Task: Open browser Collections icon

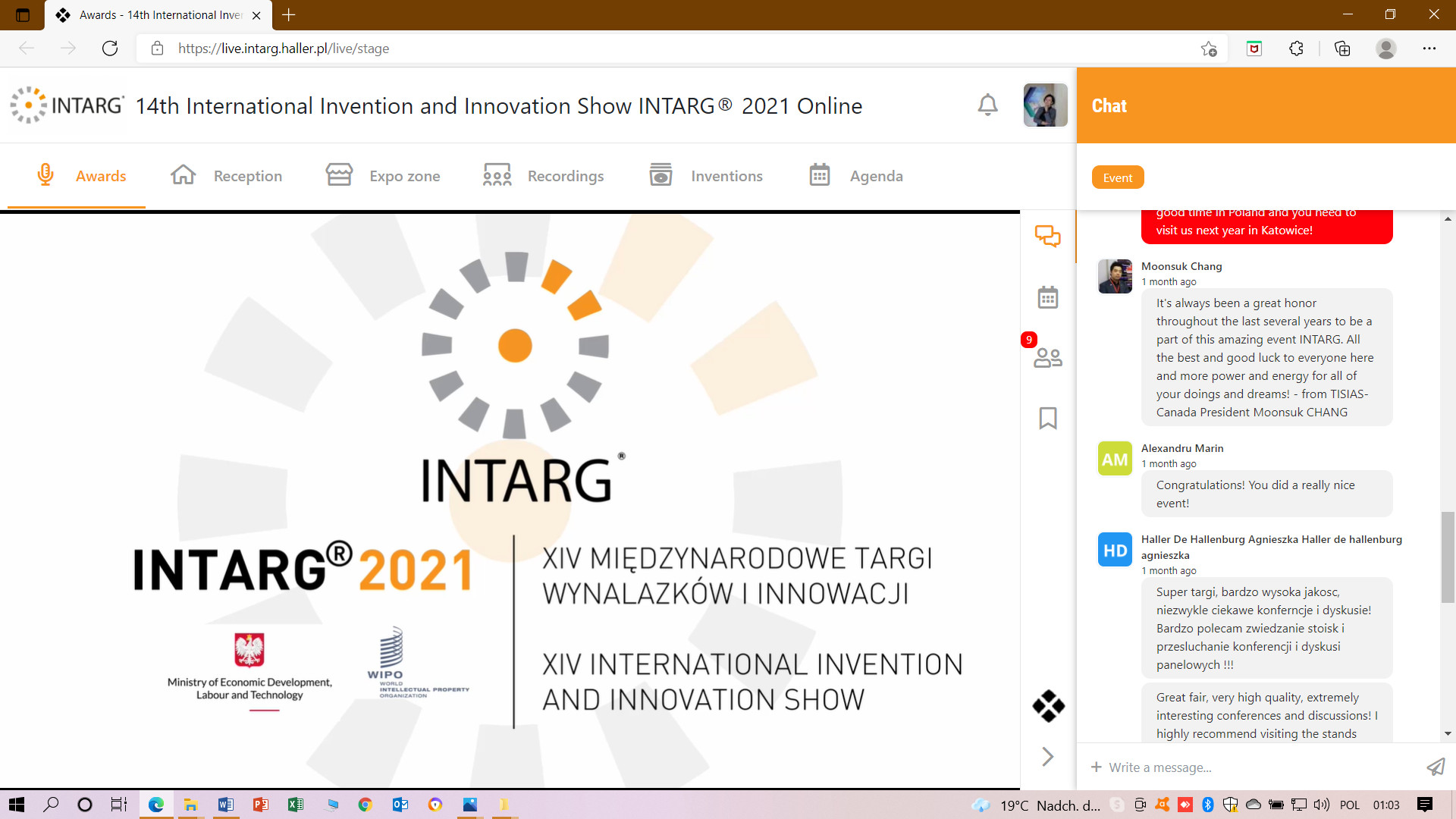Action: pos(1342,49)
